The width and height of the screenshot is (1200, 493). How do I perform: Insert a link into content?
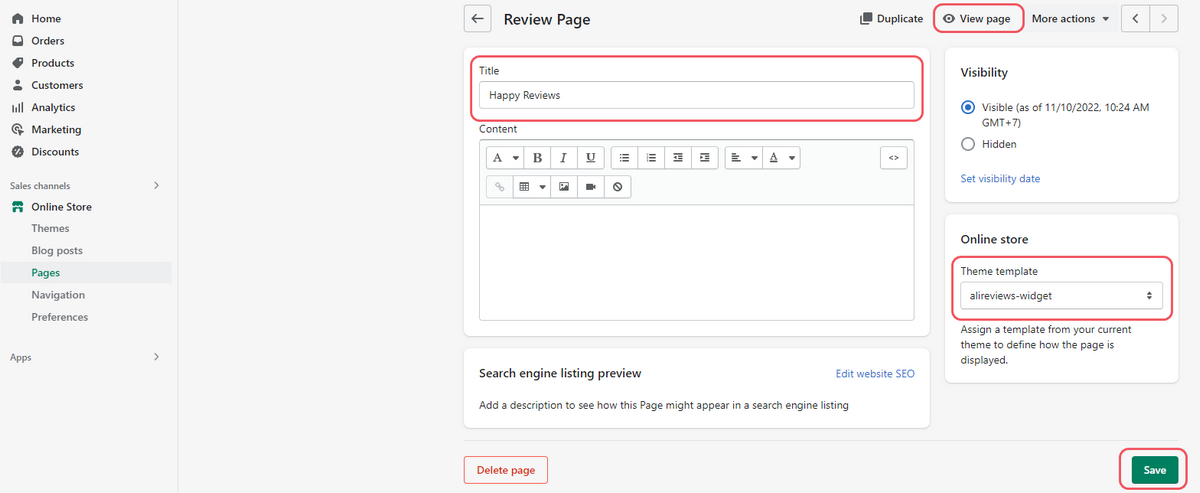tap(499, 187)
